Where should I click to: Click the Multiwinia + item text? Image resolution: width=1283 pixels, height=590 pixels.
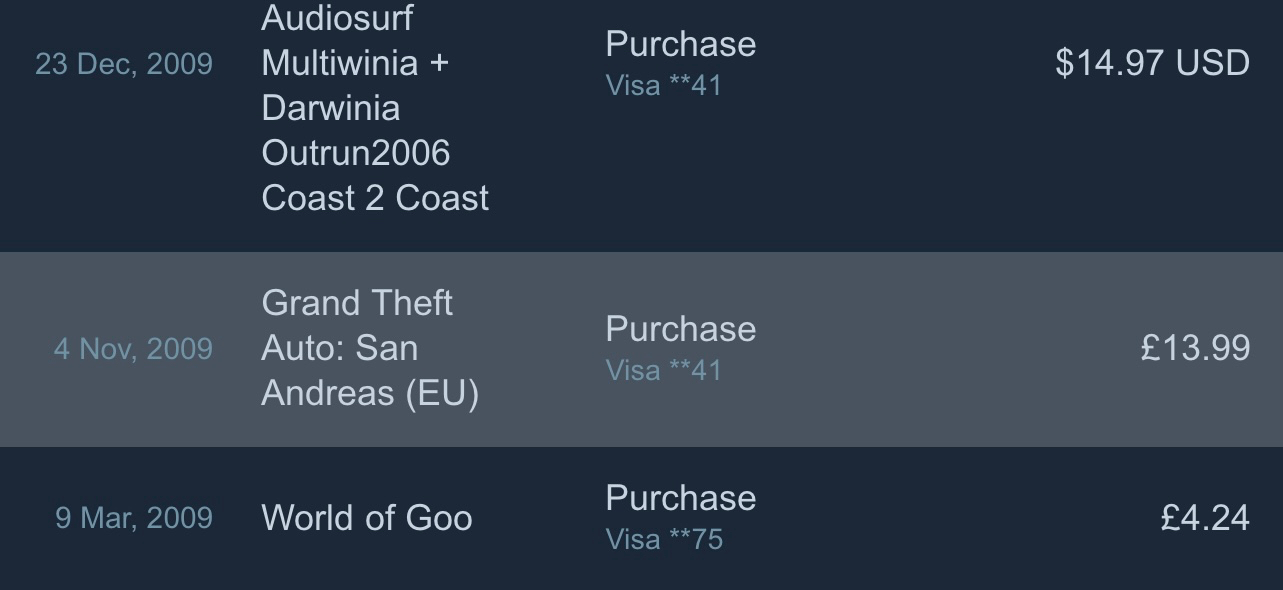pyautogui.click(x=355, y=63)
